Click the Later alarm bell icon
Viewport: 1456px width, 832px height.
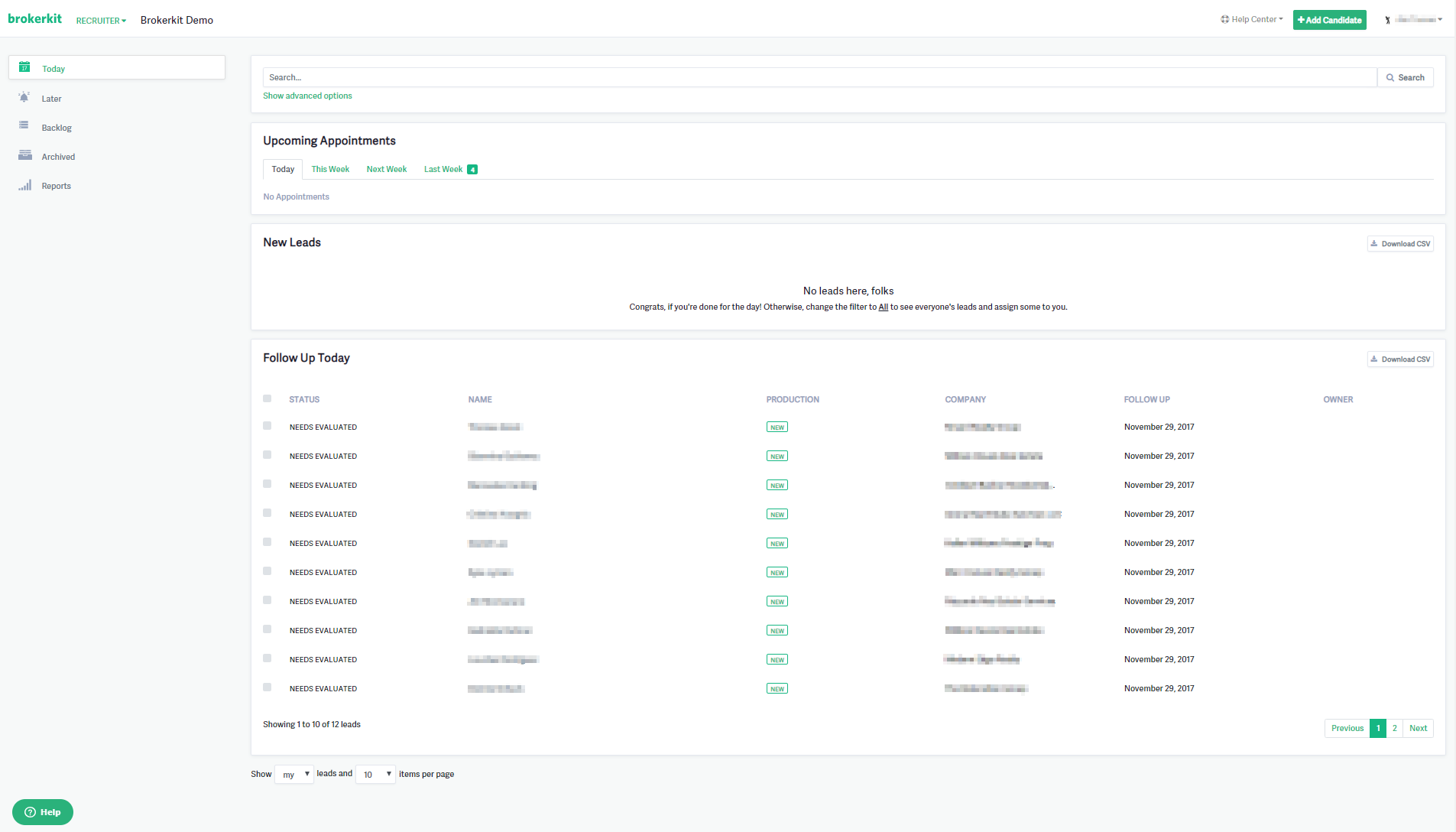click(24, 97)
